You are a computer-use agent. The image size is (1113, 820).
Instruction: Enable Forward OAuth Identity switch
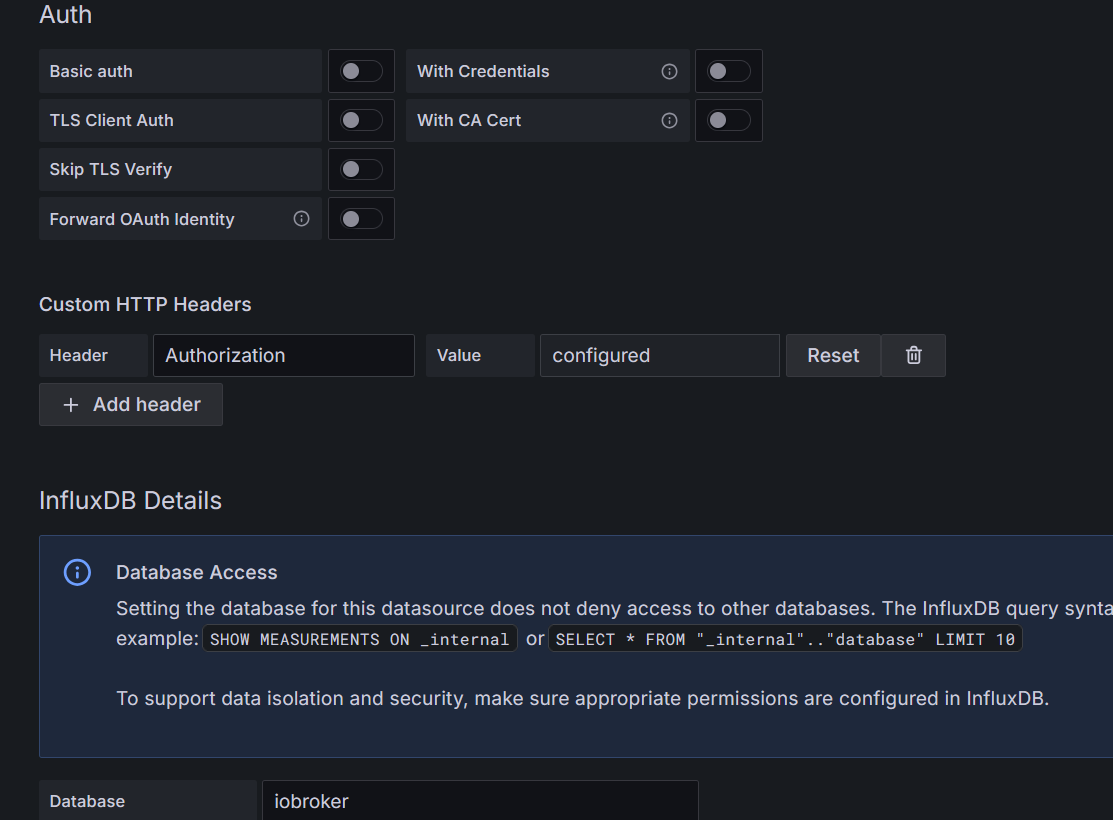click(x=361, y=219)
